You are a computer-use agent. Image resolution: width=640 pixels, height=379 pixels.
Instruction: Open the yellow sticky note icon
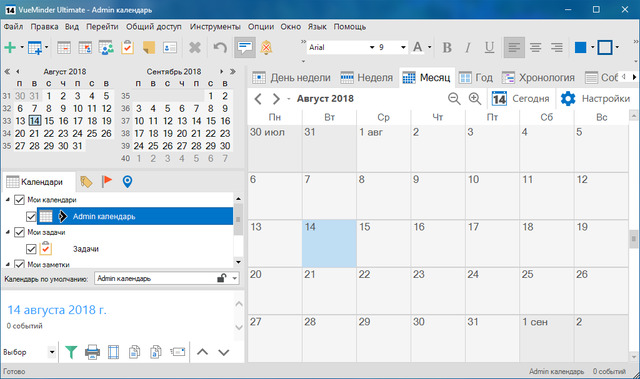click(x=149, y=47)
